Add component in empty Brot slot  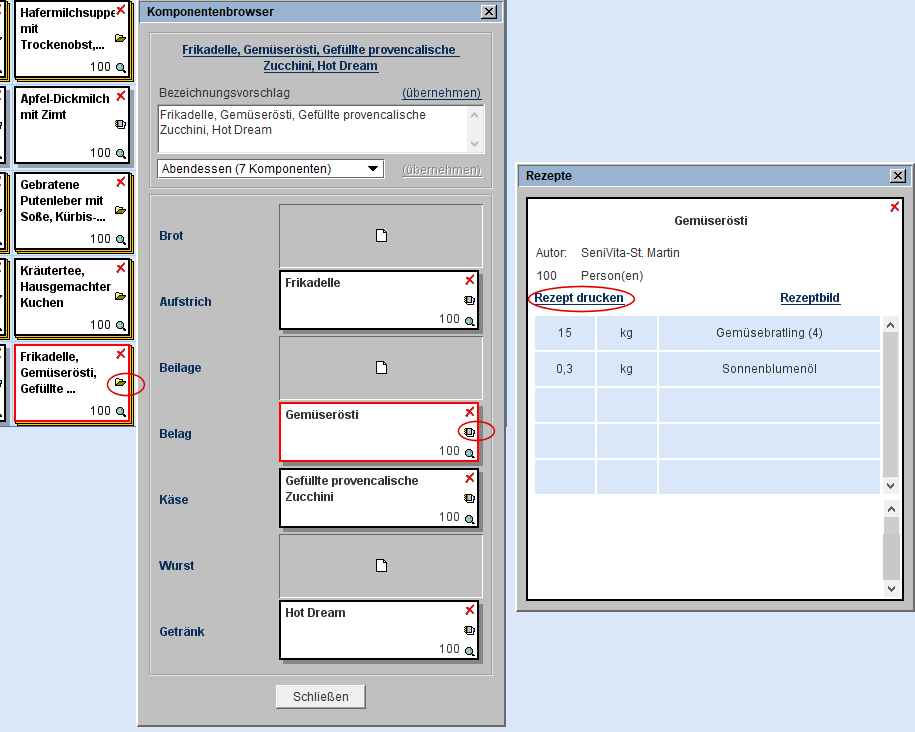380,236
